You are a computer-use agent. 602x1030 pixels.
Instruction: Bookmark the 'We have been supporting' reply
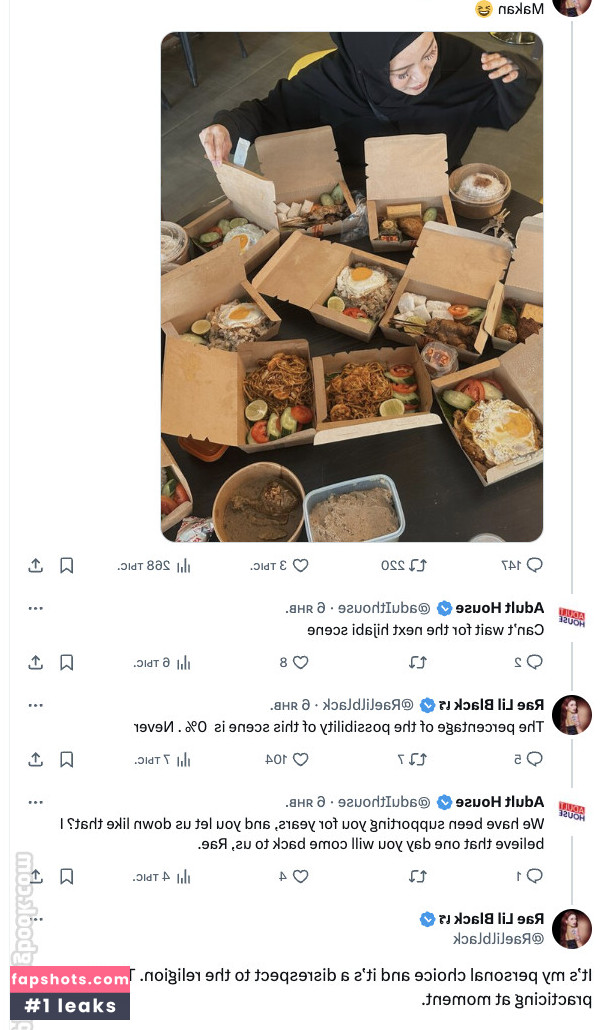pos(66,876)
